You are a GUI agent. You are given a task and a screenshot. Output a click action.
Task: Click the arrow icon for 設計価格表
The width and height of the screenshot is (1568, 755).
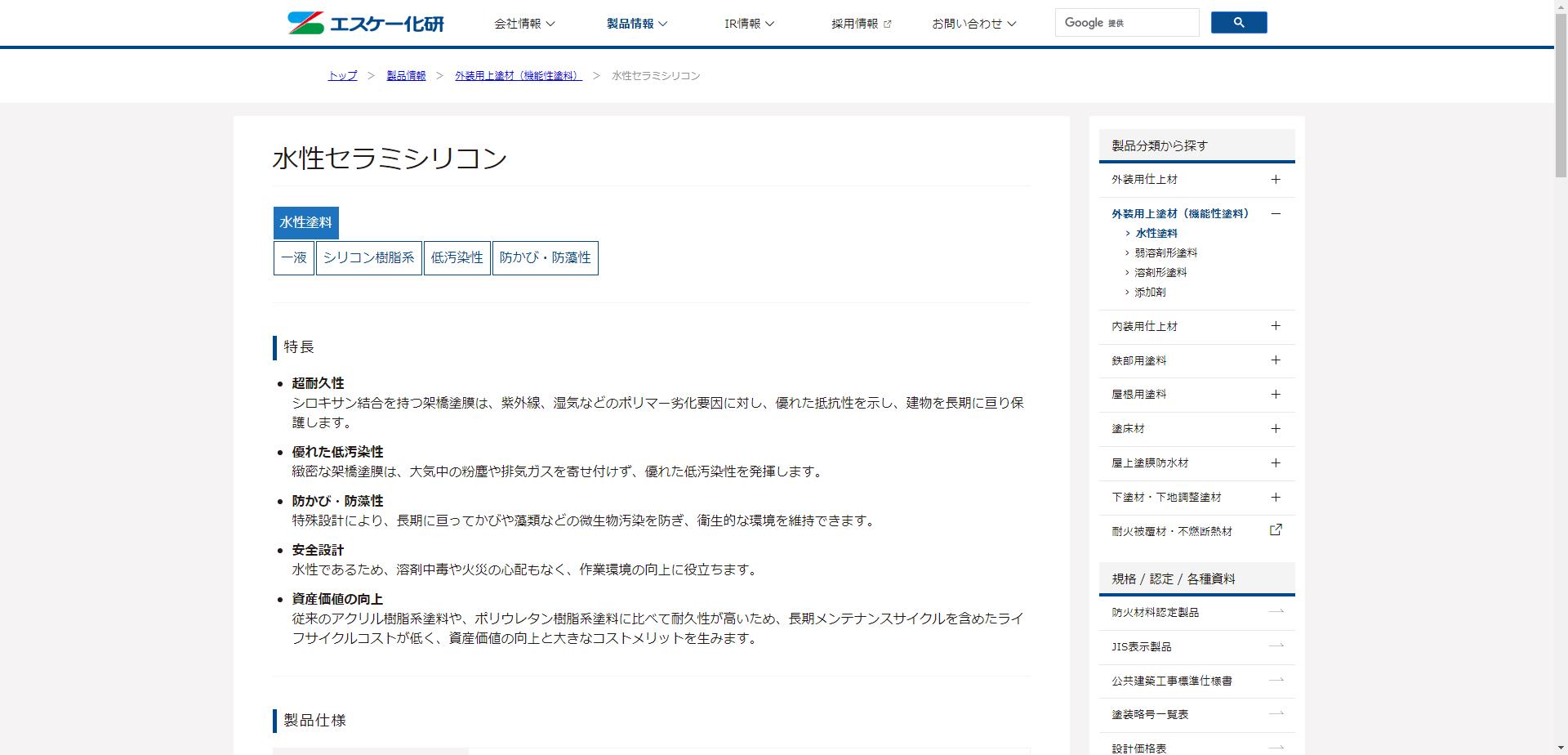point(1275,747)
